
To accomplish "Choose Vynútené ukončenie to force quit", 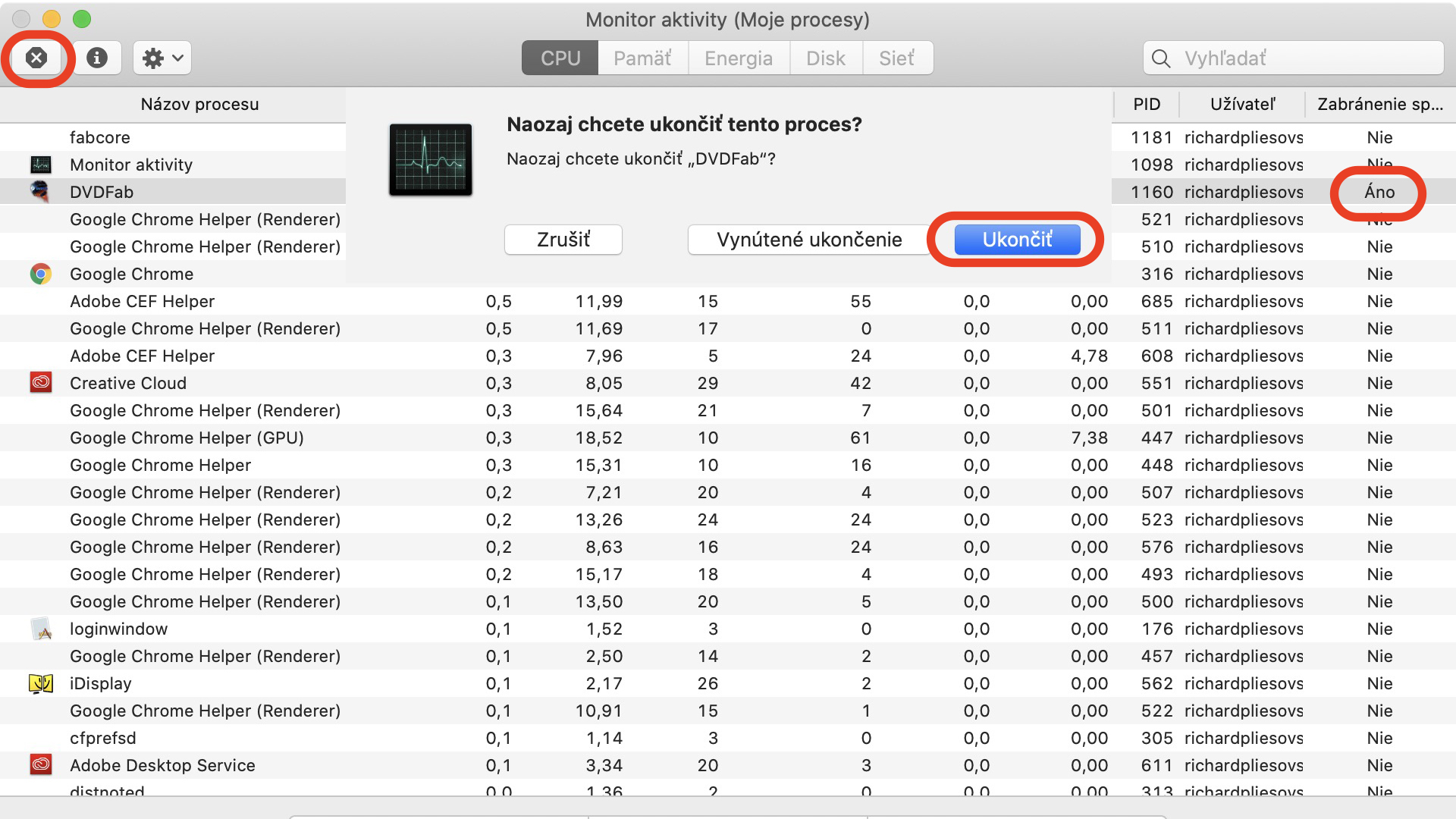I will pyautogui.click(x=809, y=240).
